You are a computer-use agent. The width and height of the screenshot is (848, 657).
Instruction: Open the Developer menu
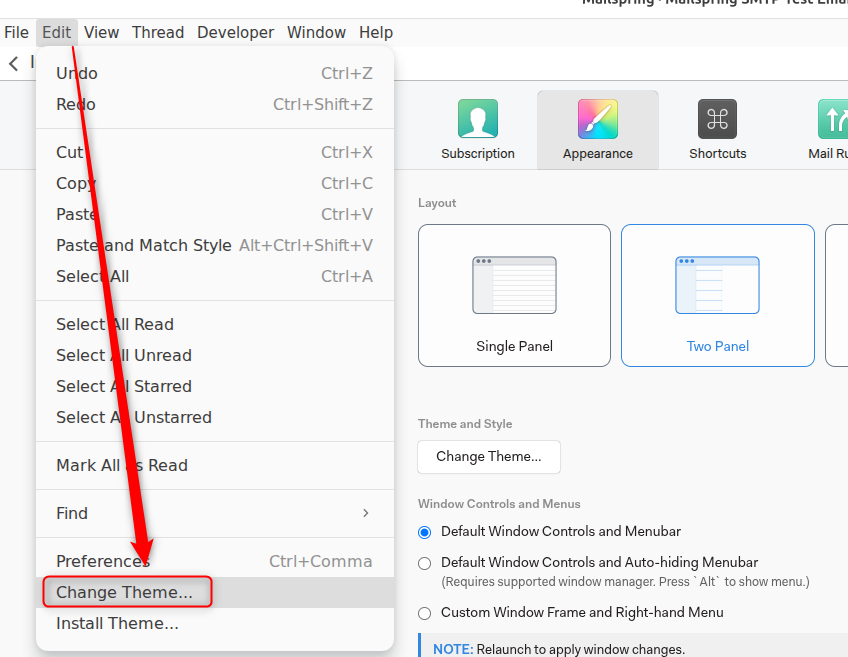235,32
